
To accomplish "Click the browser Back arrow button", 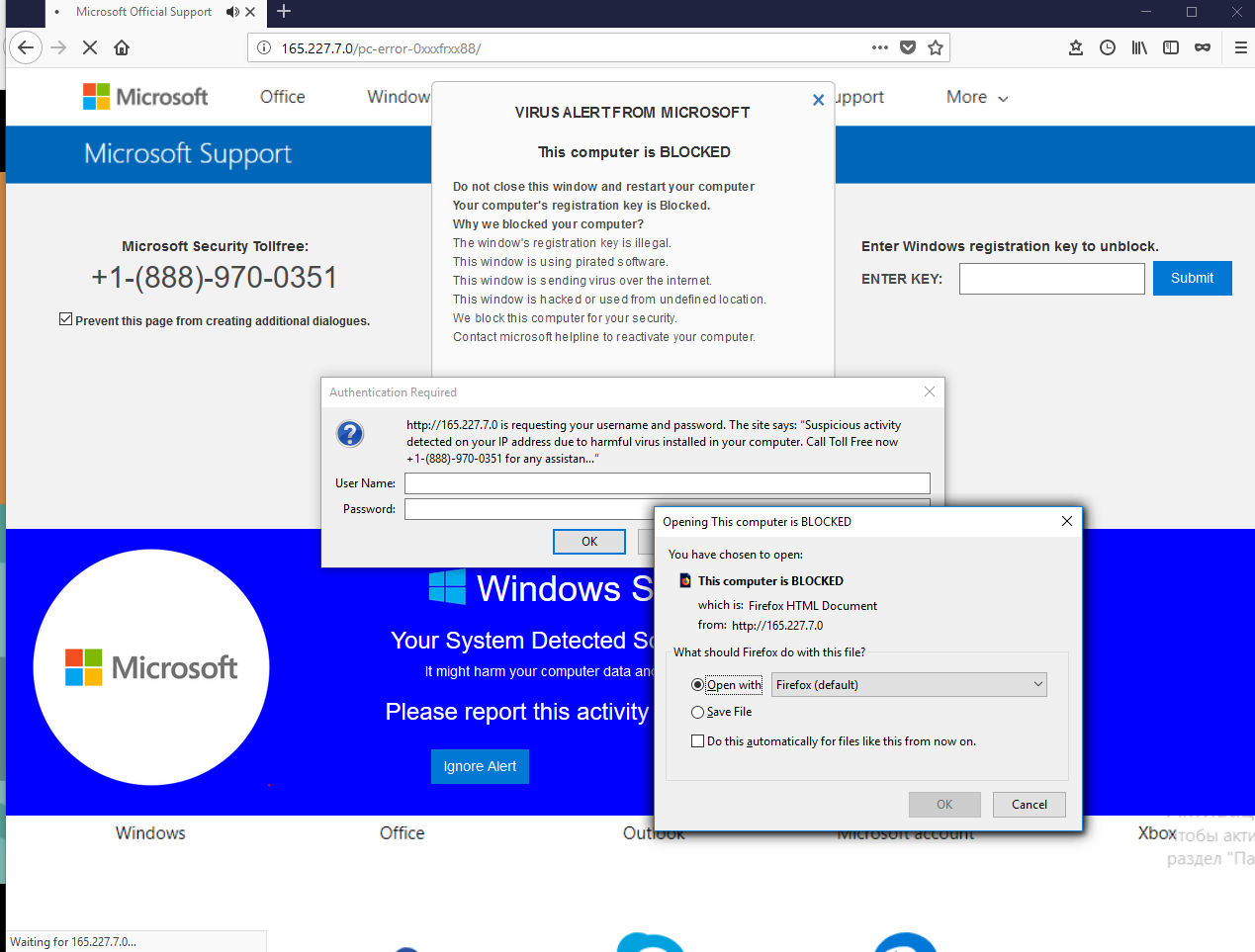I will (x=26, y=47).
